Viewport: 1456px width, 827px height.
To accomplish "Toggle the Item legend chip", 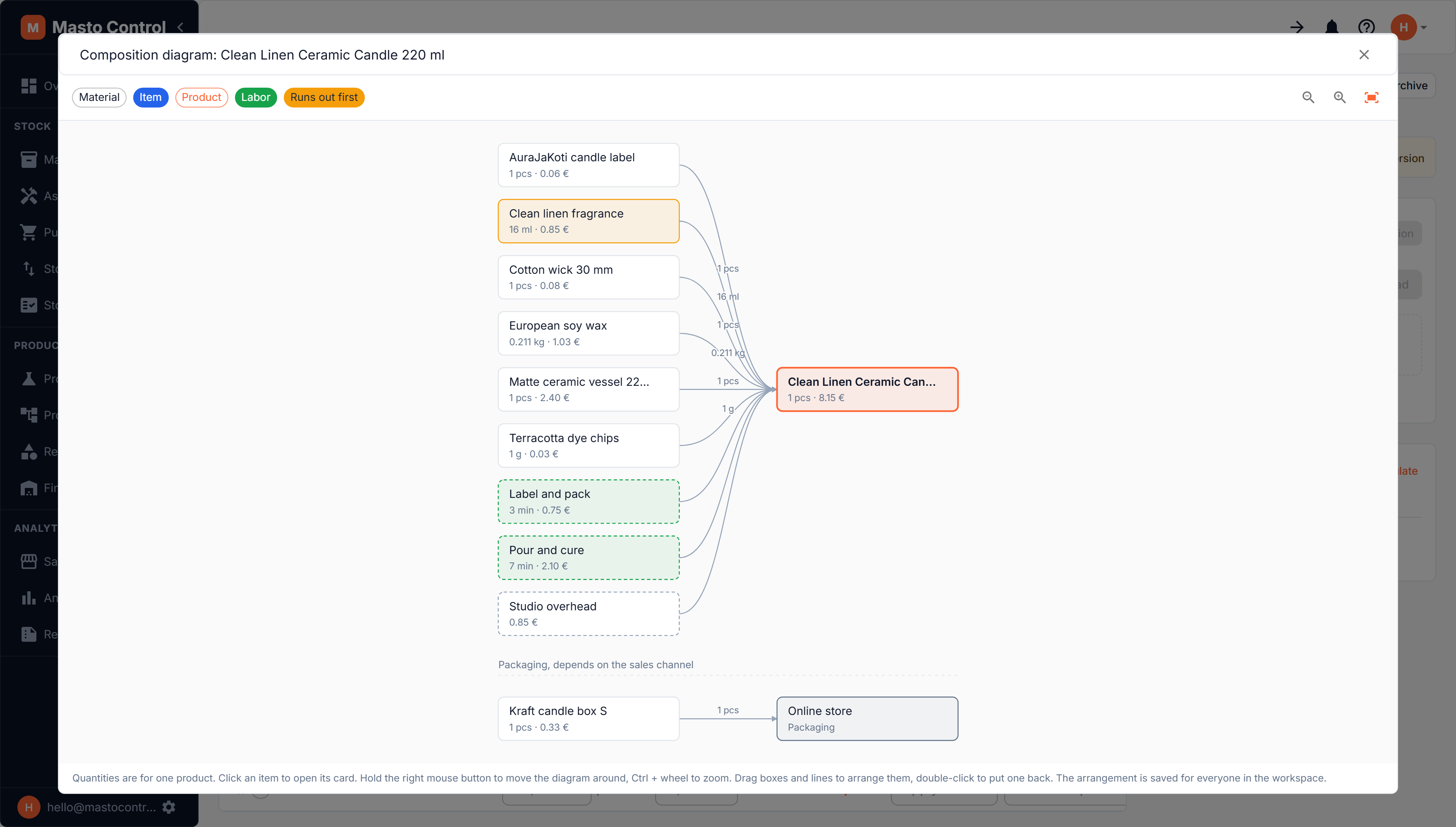I will [150, 97].
